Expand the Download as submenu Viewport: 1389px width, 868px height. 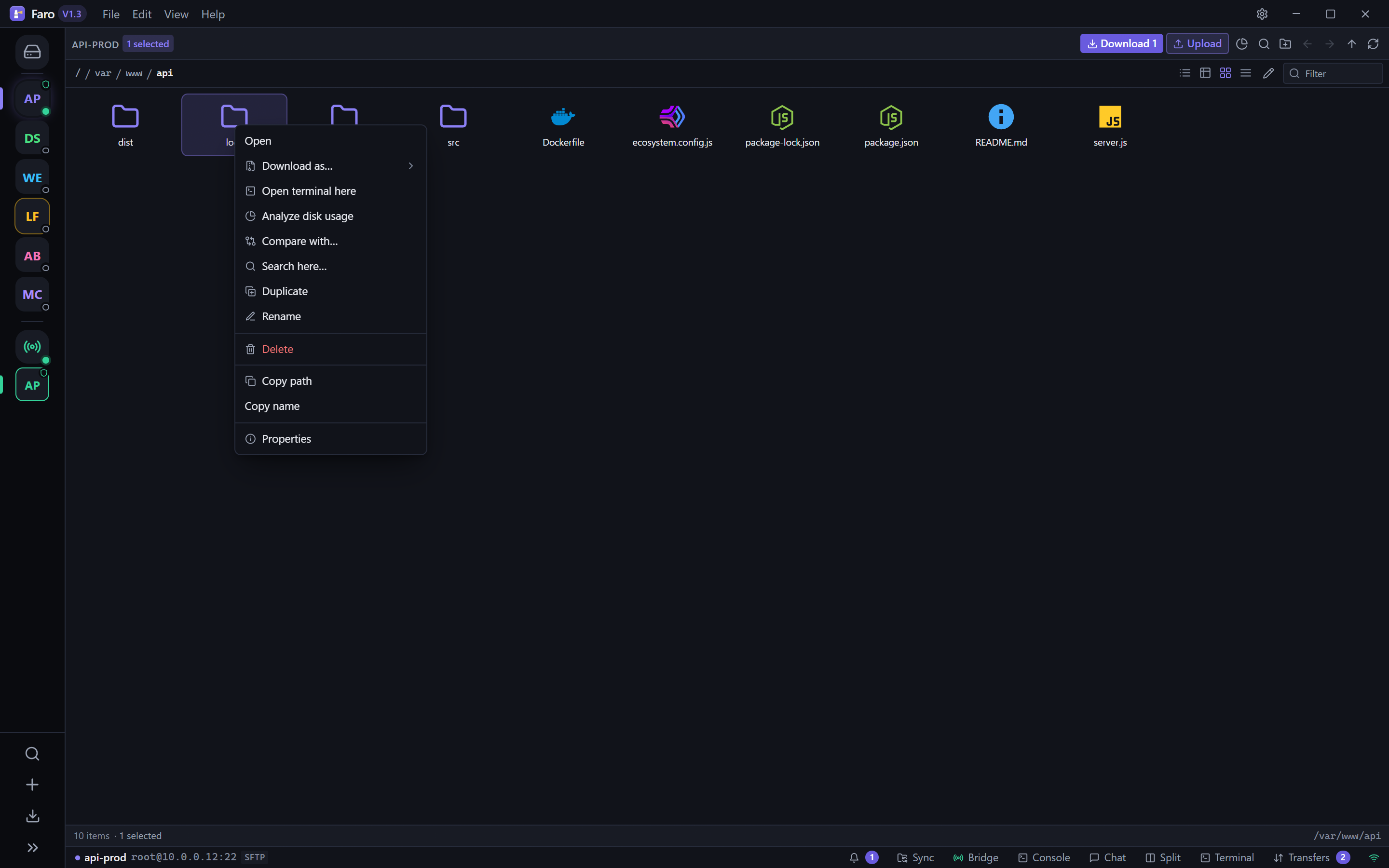pos(330,166)
